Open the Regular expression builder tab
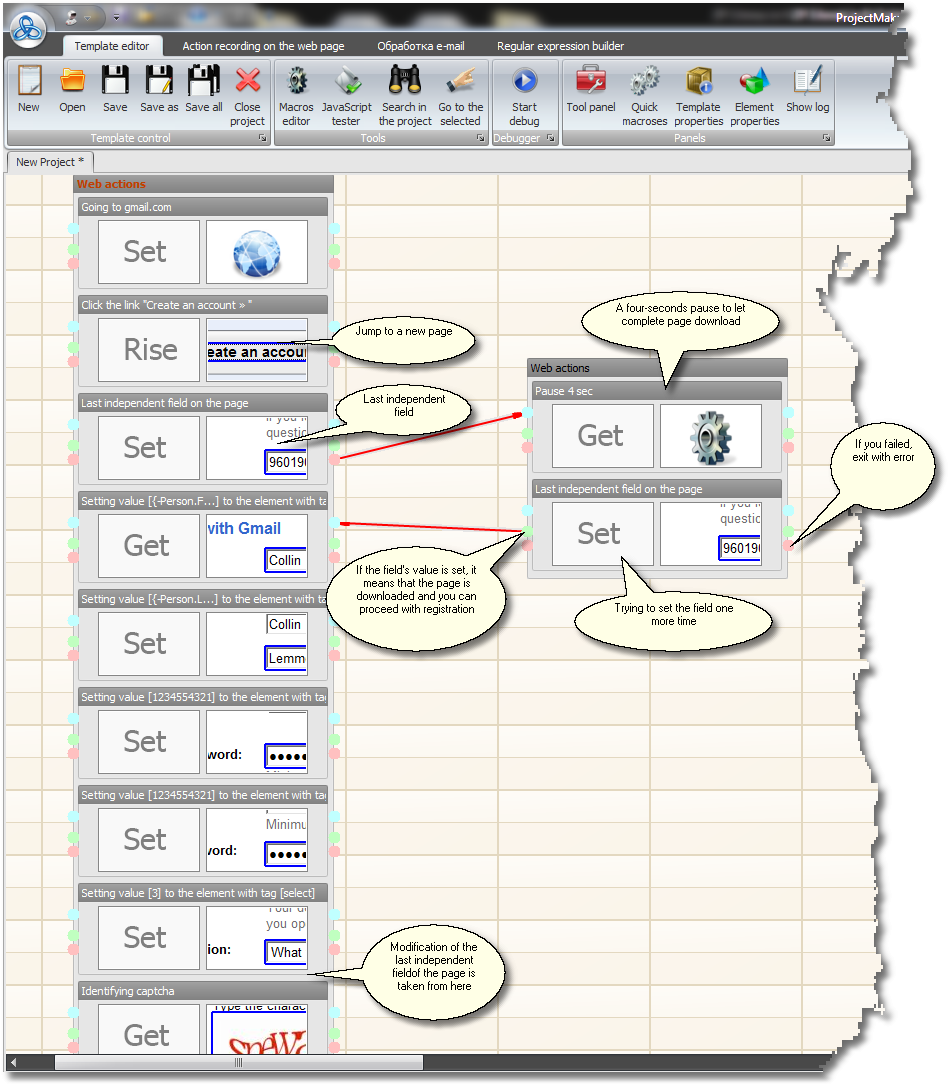The width and height of the screenshot is (950, 1087). pos(560,46)
